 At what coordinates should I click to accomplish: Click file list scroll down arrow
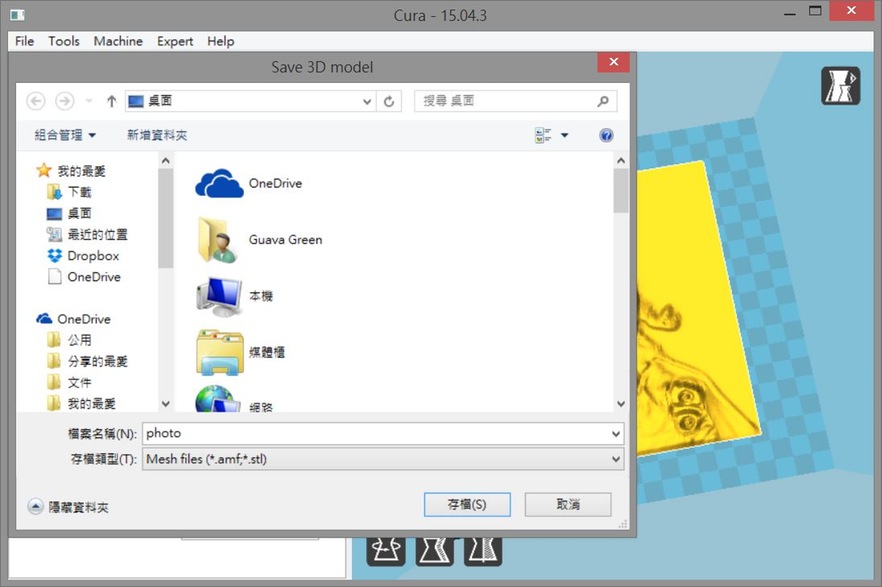pos(621,404)
